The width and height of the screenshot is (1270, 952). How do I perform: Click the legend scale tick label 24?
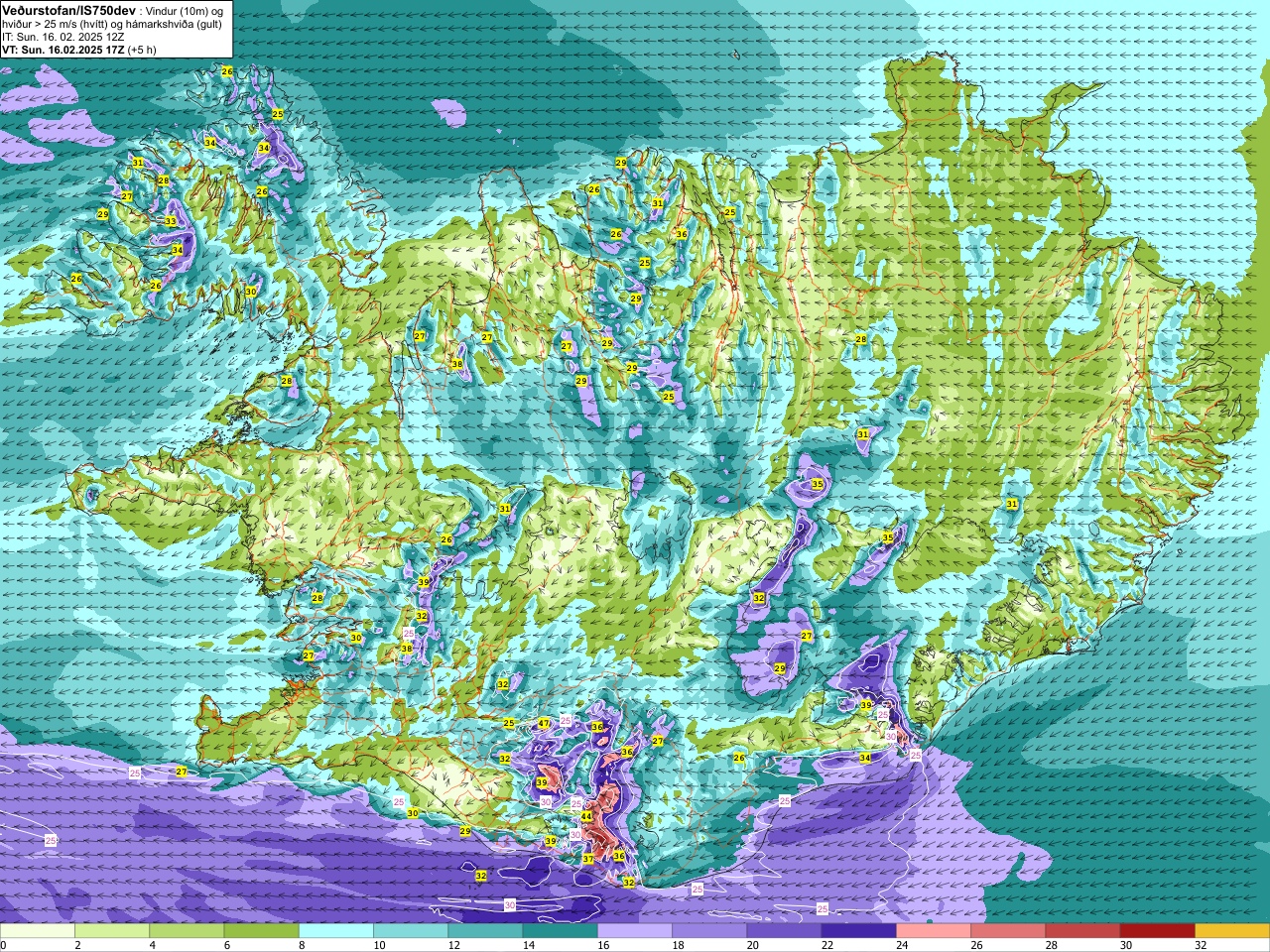pyautogui.click(x=902, y=945)
